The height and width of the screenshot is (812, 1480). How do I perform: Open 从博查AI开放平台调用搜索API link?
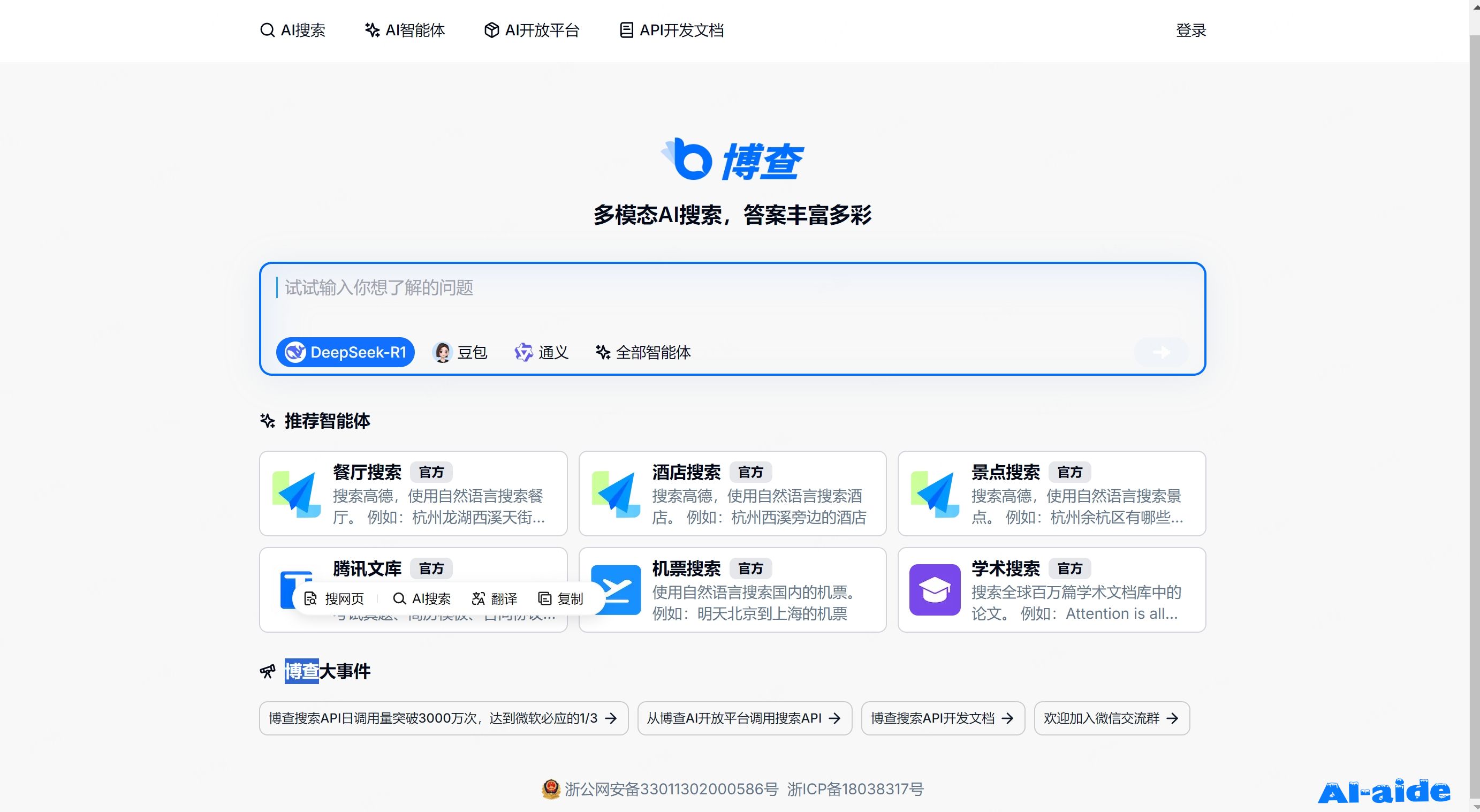745,718
